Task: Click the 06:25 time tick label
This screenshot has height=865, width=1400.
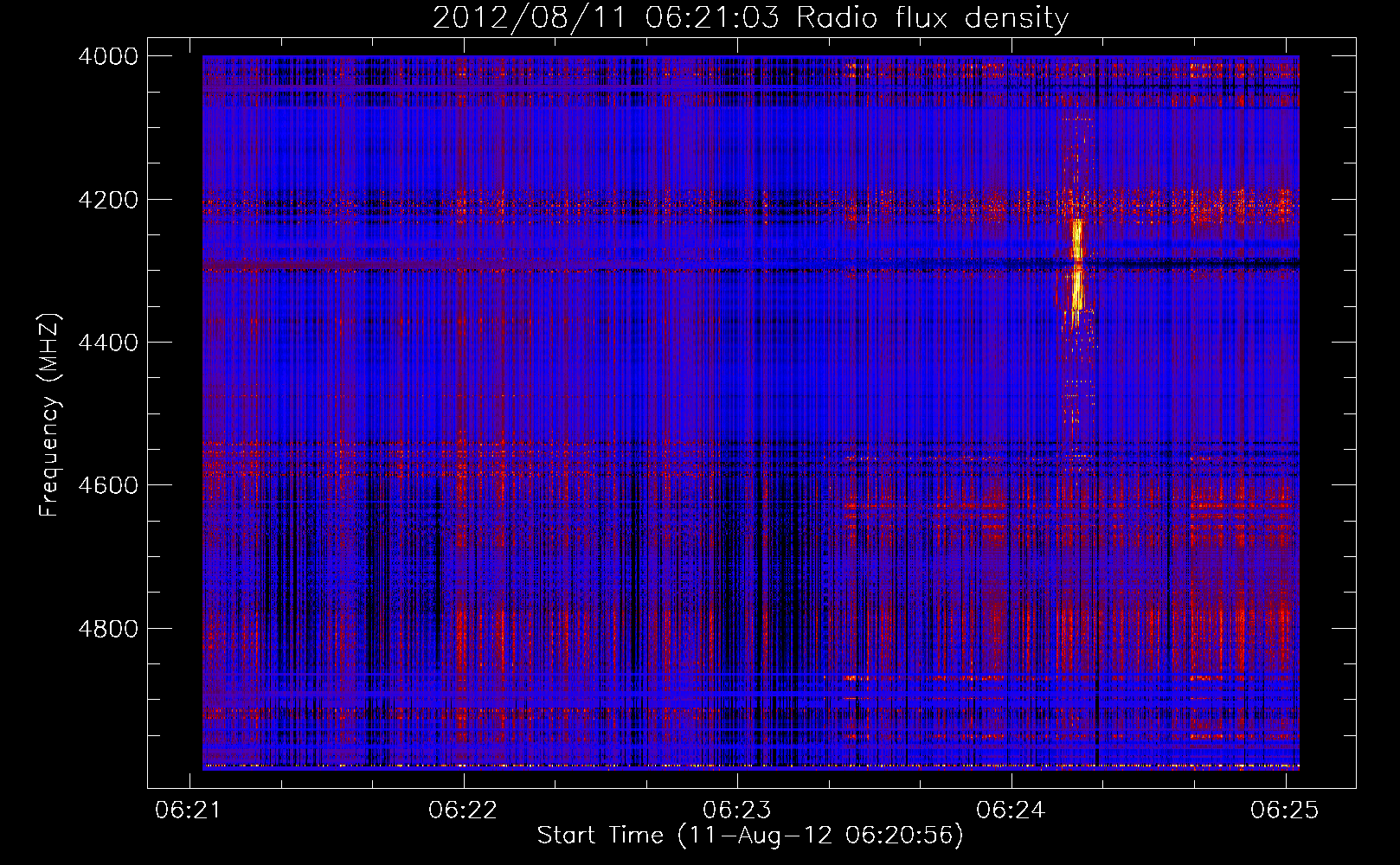Action: tap(1285, 810)
